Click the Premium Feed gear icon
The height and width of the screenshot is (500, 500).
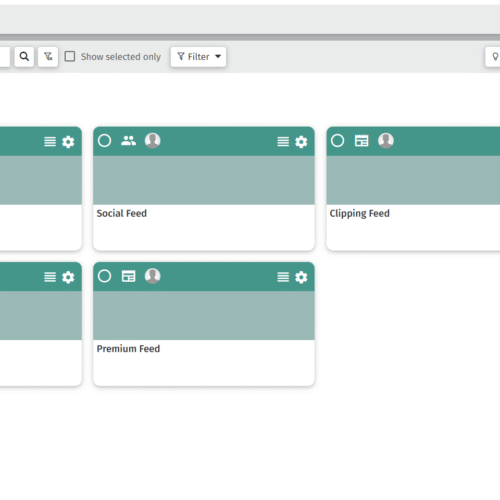[301, 277]
